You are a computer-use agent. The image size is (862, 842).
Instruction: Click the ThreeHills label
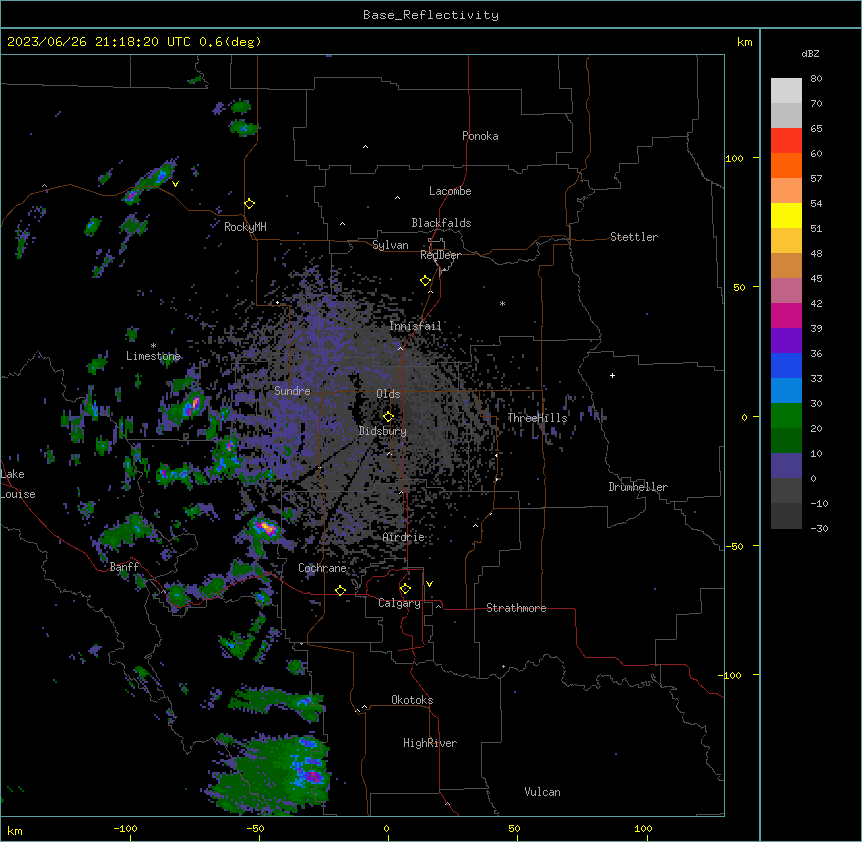tap(537, 418)
